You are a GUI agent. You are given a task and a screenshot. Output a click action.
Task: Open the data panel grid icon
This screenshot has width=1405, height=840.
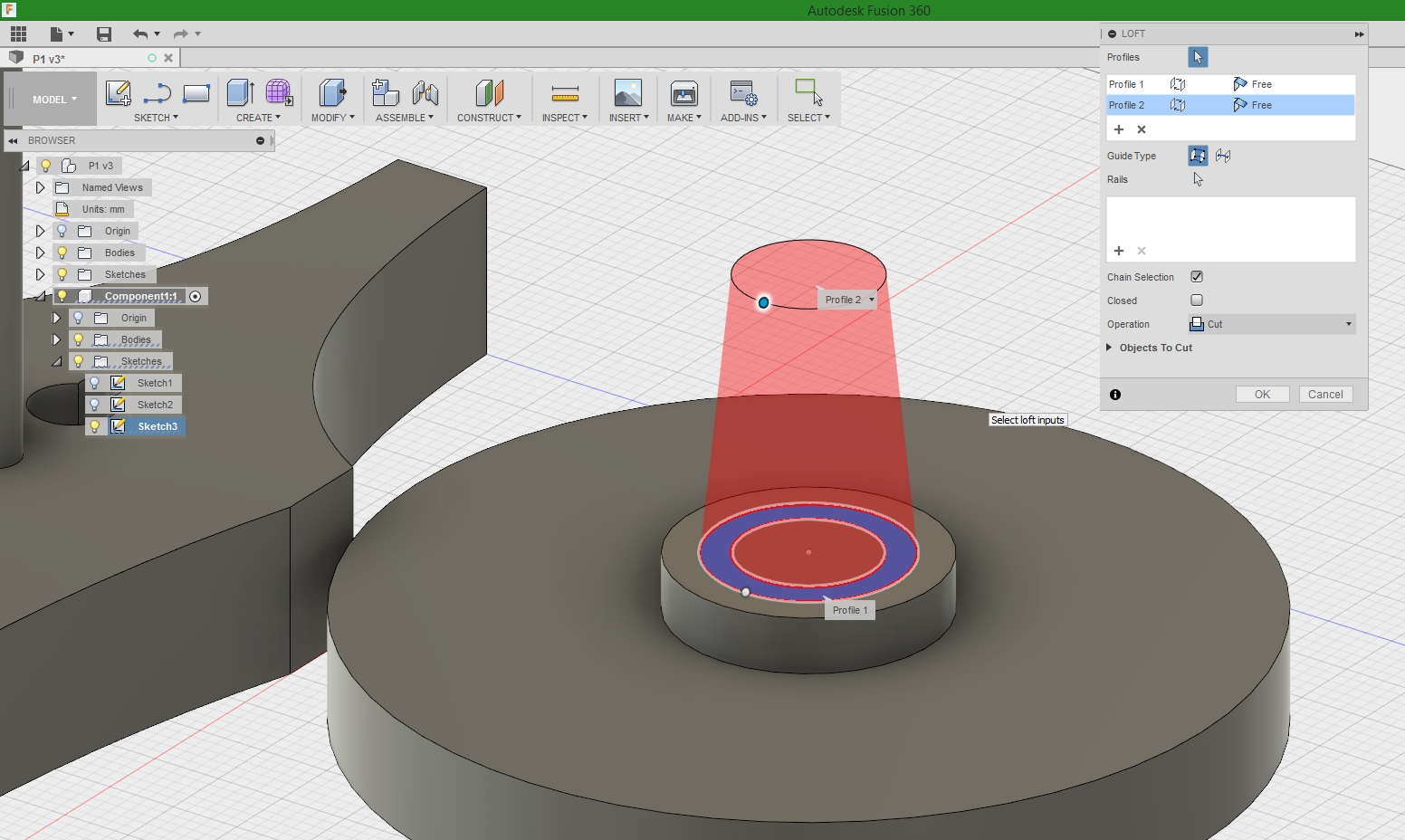click(x=18, y=34)
